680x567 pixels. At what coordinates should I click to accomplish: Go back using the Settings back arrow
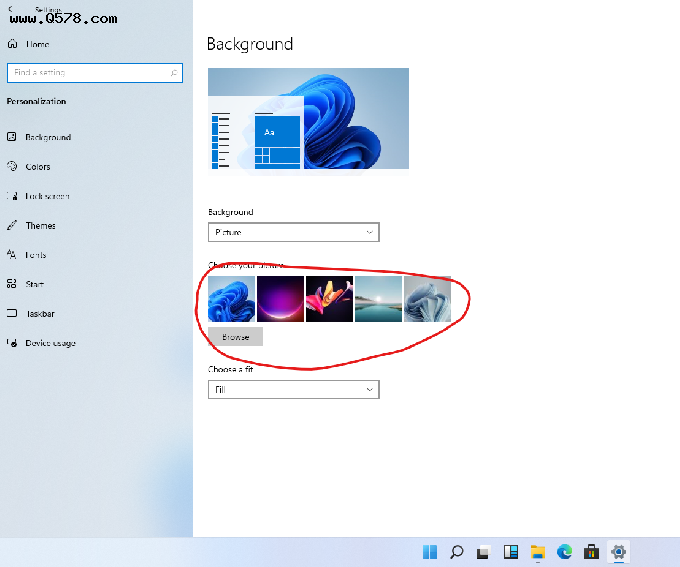(11, 9)
